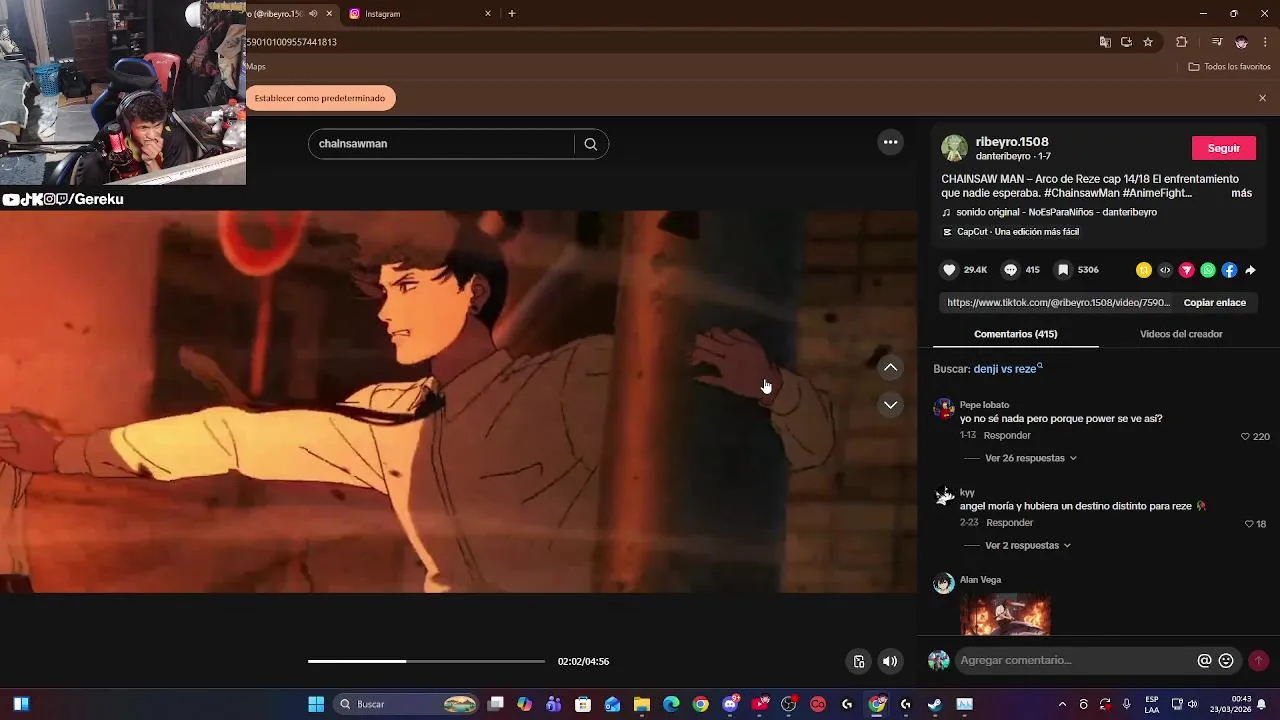Open the media controls icon in Chrome toolbar
The height and width of the screenshot is (720, 1280).
click(1217, 42)
